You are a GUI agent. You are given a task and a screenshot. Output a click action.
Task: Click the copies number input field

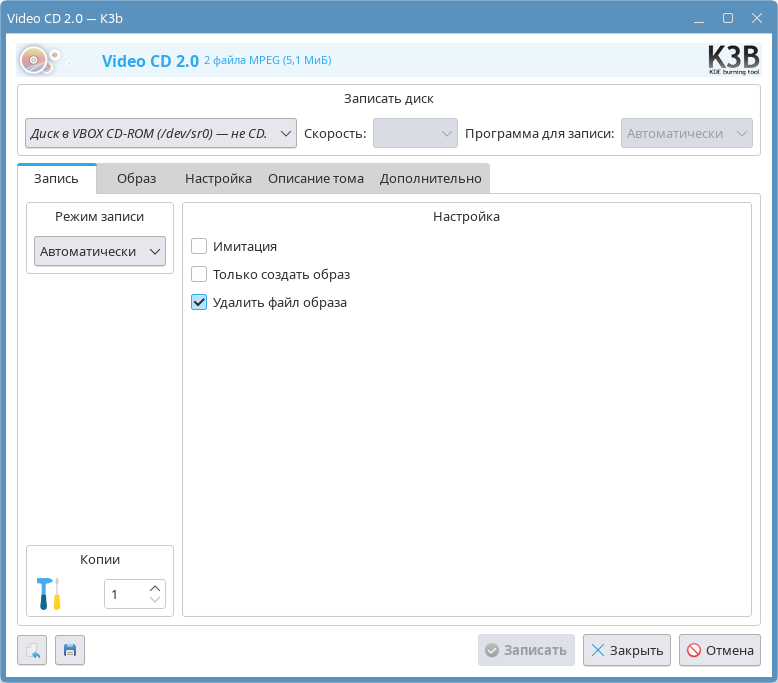pos(125,594)
